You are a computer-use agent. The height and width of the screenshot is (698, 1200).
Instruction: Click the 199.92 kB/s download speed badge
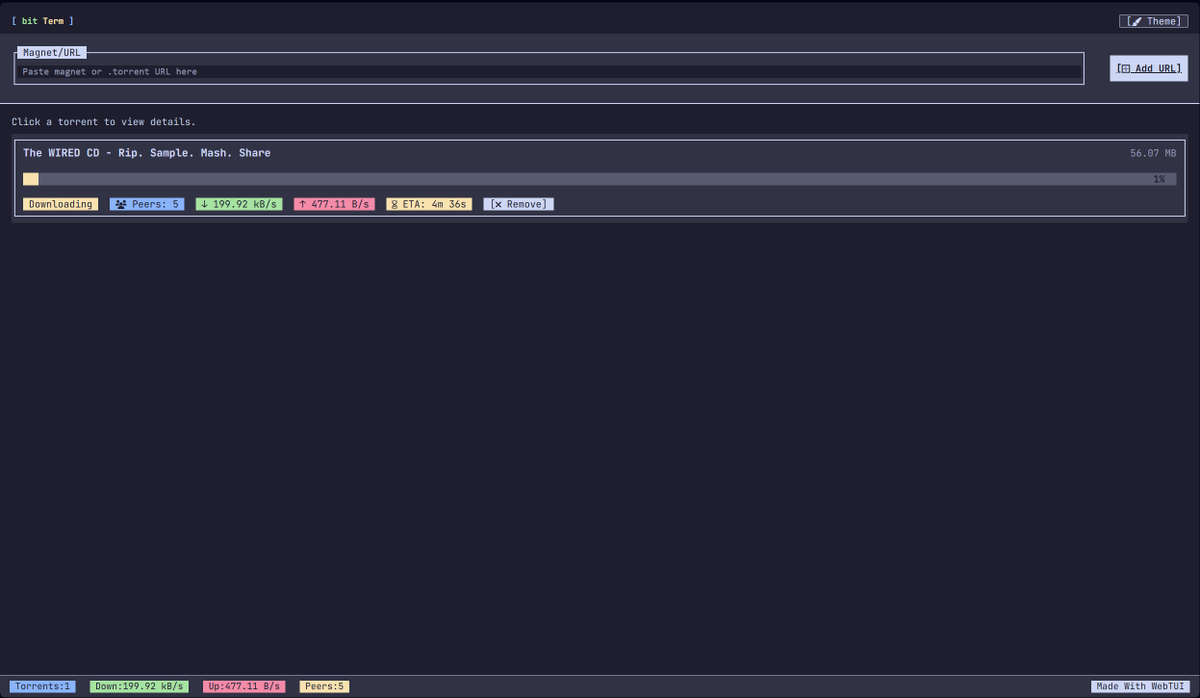(239, 204)
